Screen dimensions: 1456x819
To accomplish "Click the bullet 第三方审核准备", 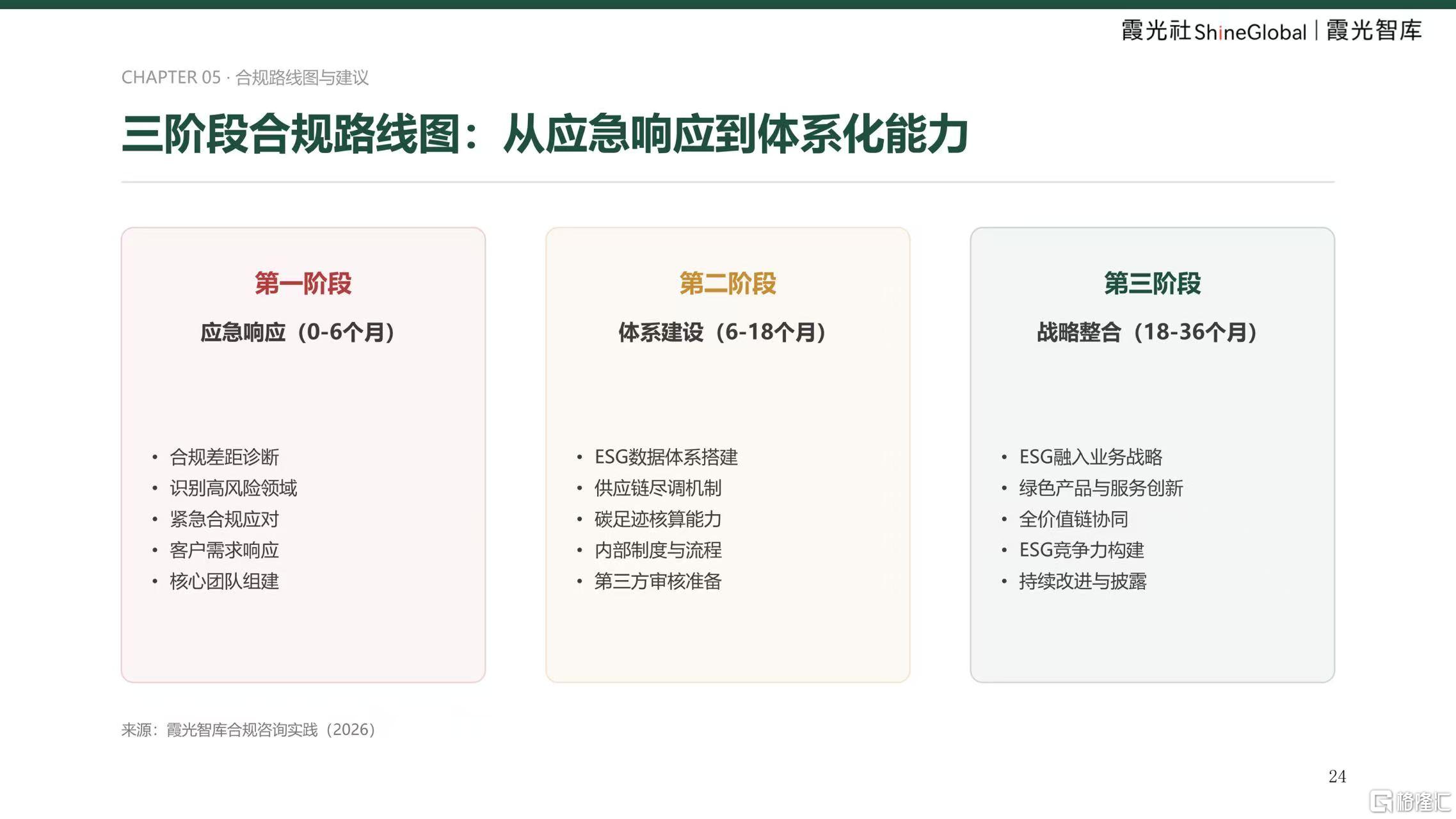I will pyautogui.click(x=658, y=581).
